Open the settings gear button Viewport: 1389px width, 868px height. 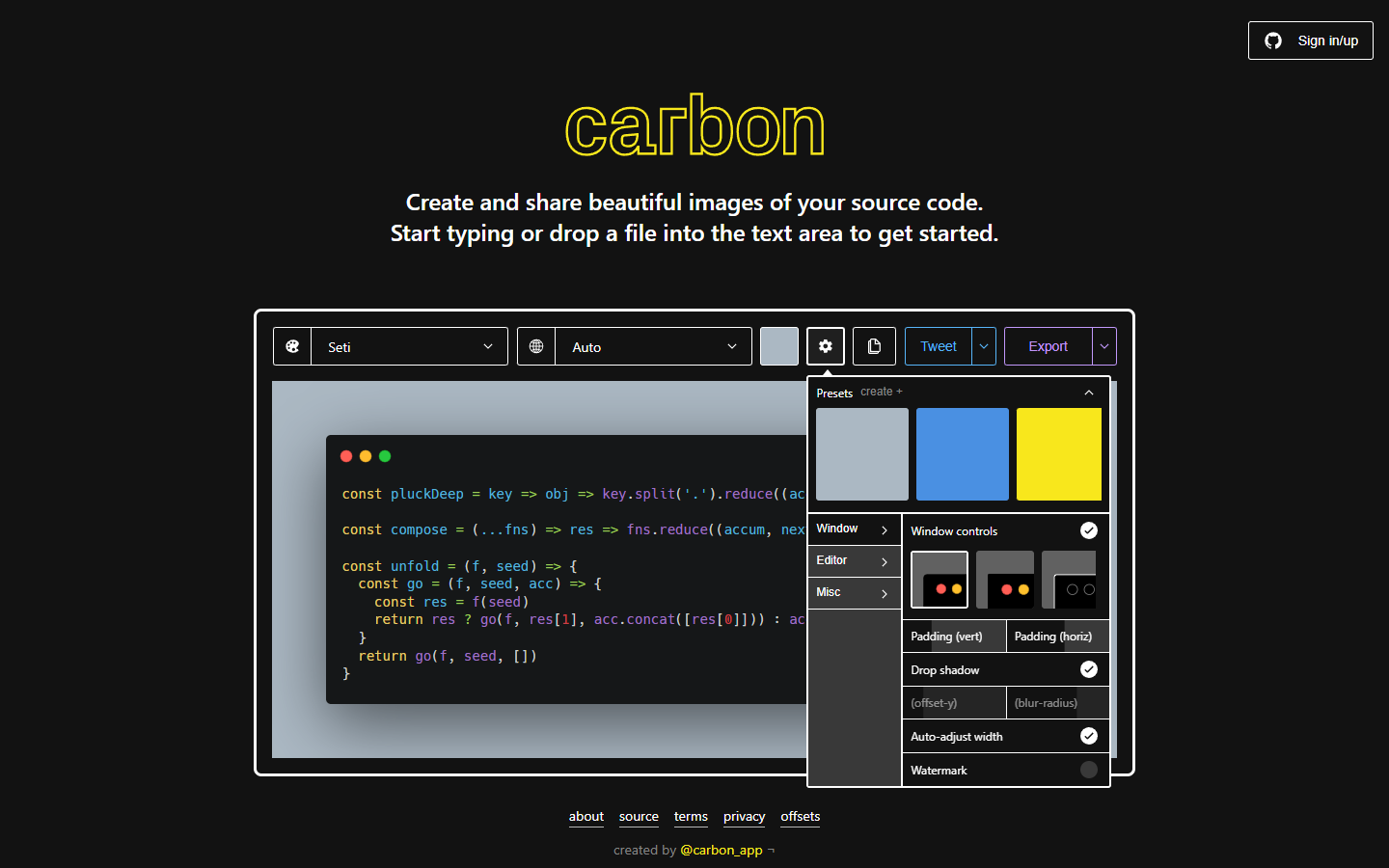pos(826,346)
